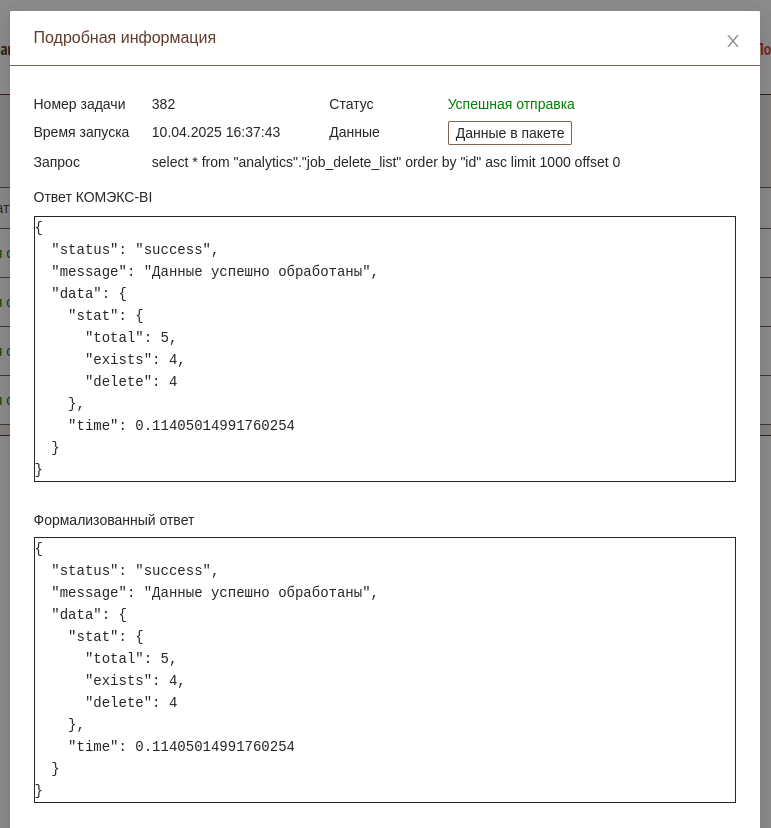This screenshot has height=828, width=771.
Task: Click the Ответ КОМЭКС-BI heading
Action: [92, 197]
